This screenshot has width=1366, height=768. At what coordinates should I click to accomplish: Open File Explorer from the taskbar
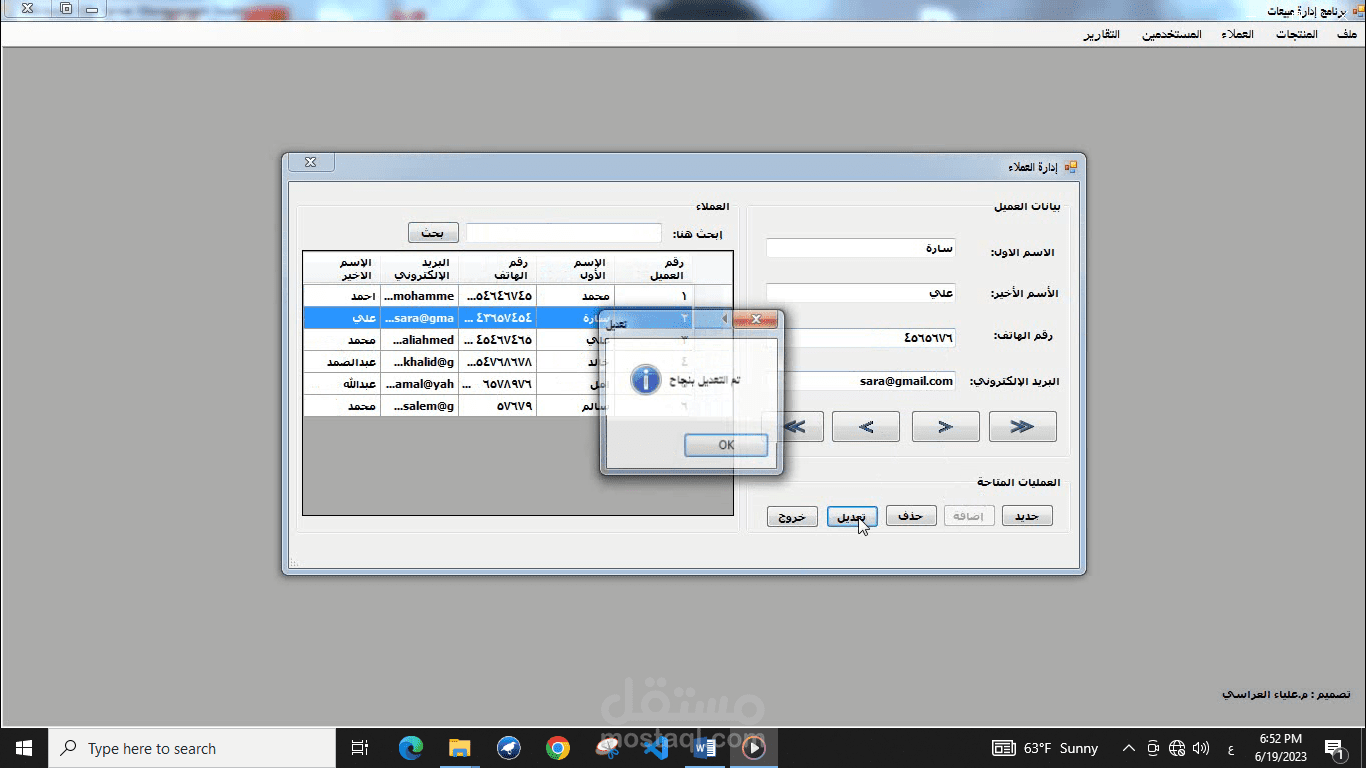pos(459,748)
